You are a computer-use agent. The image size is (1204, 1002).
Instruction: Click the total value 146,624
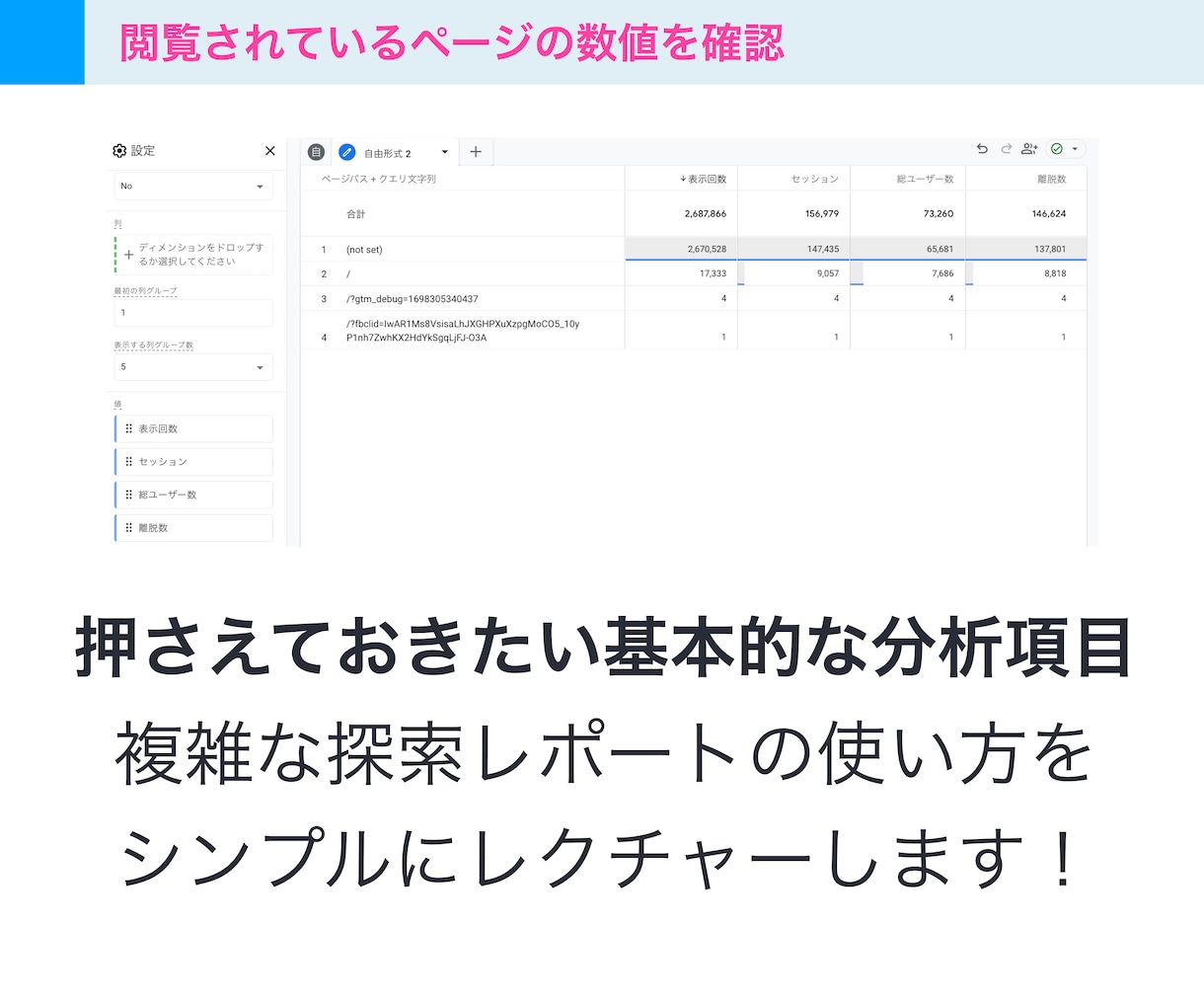tap(1049, 214)
